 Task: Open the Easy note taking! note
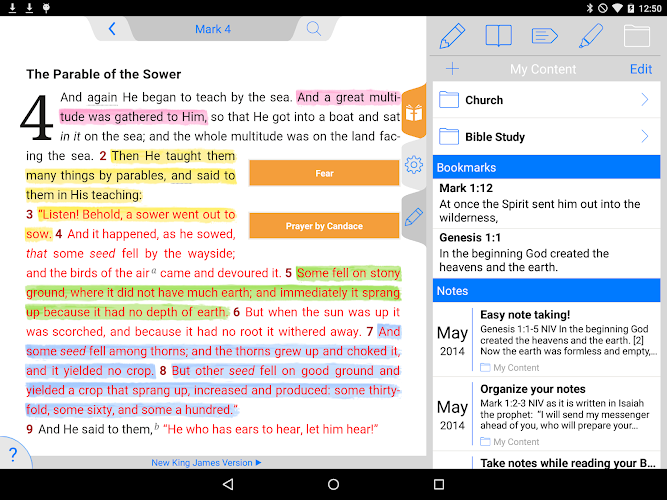[547, 340]
